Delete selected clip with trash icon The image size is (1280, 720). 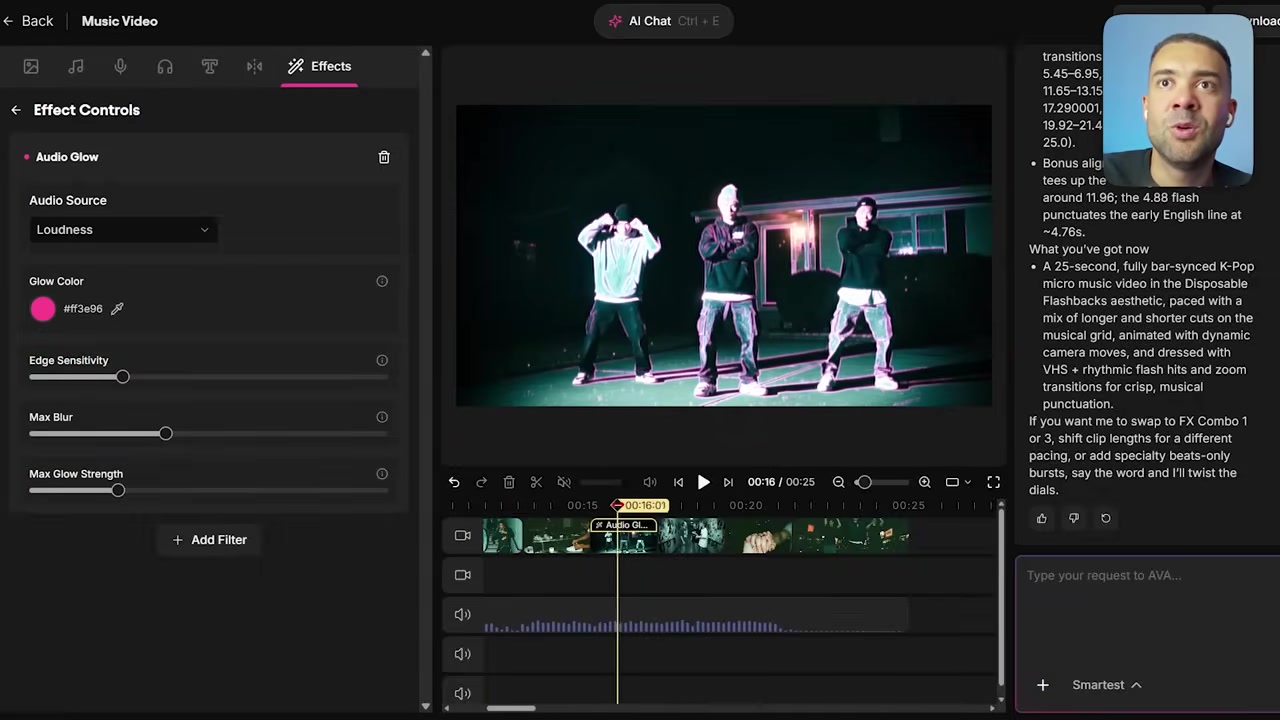click(509, 482)
